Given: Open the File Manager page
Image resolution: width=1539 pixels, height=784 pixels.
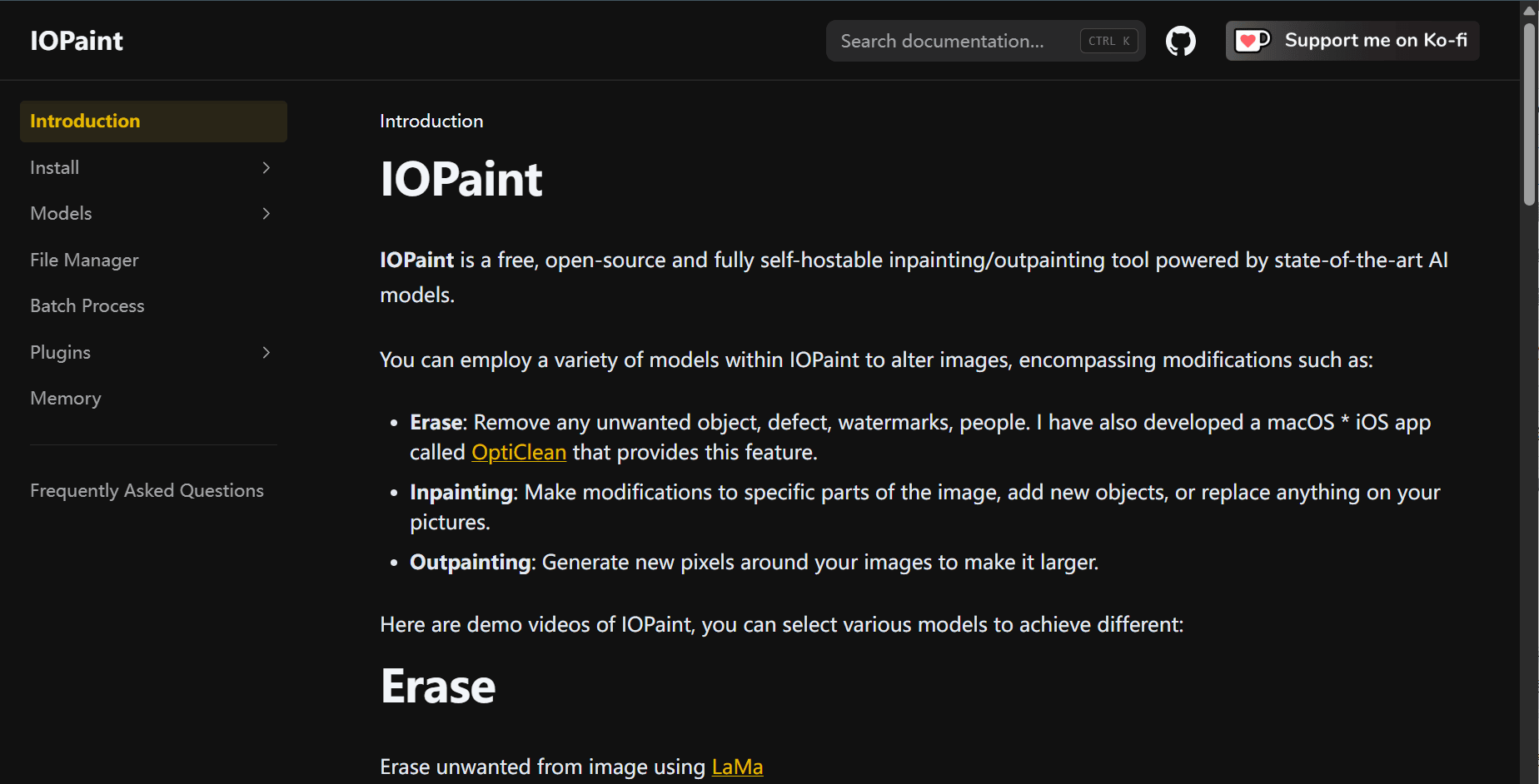Looking at the screenshot, I should click(x=84, y=260).
